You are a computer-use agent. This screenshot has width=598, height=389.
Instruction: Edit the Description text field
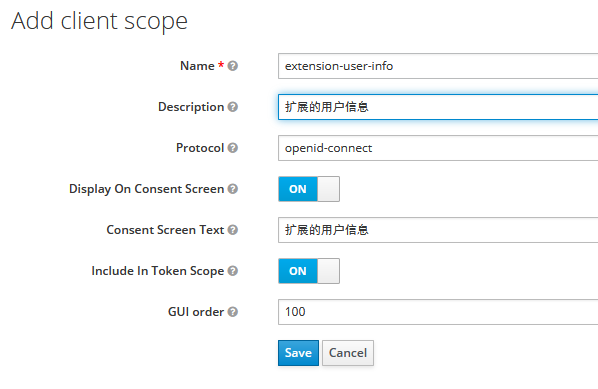coord(438,107)
